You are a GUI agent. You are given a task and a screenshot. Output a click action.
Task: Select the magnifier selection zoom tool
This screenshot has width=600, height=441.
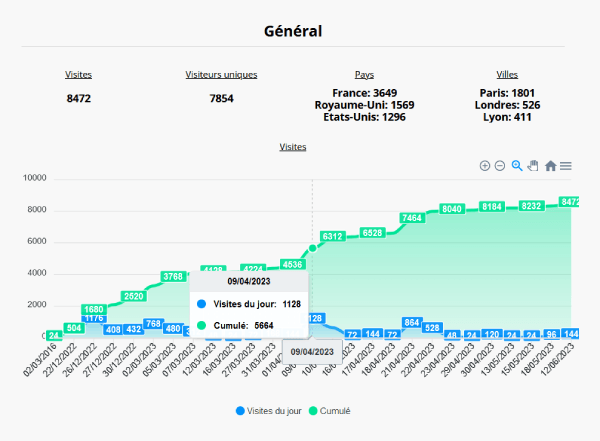(517, 165)
